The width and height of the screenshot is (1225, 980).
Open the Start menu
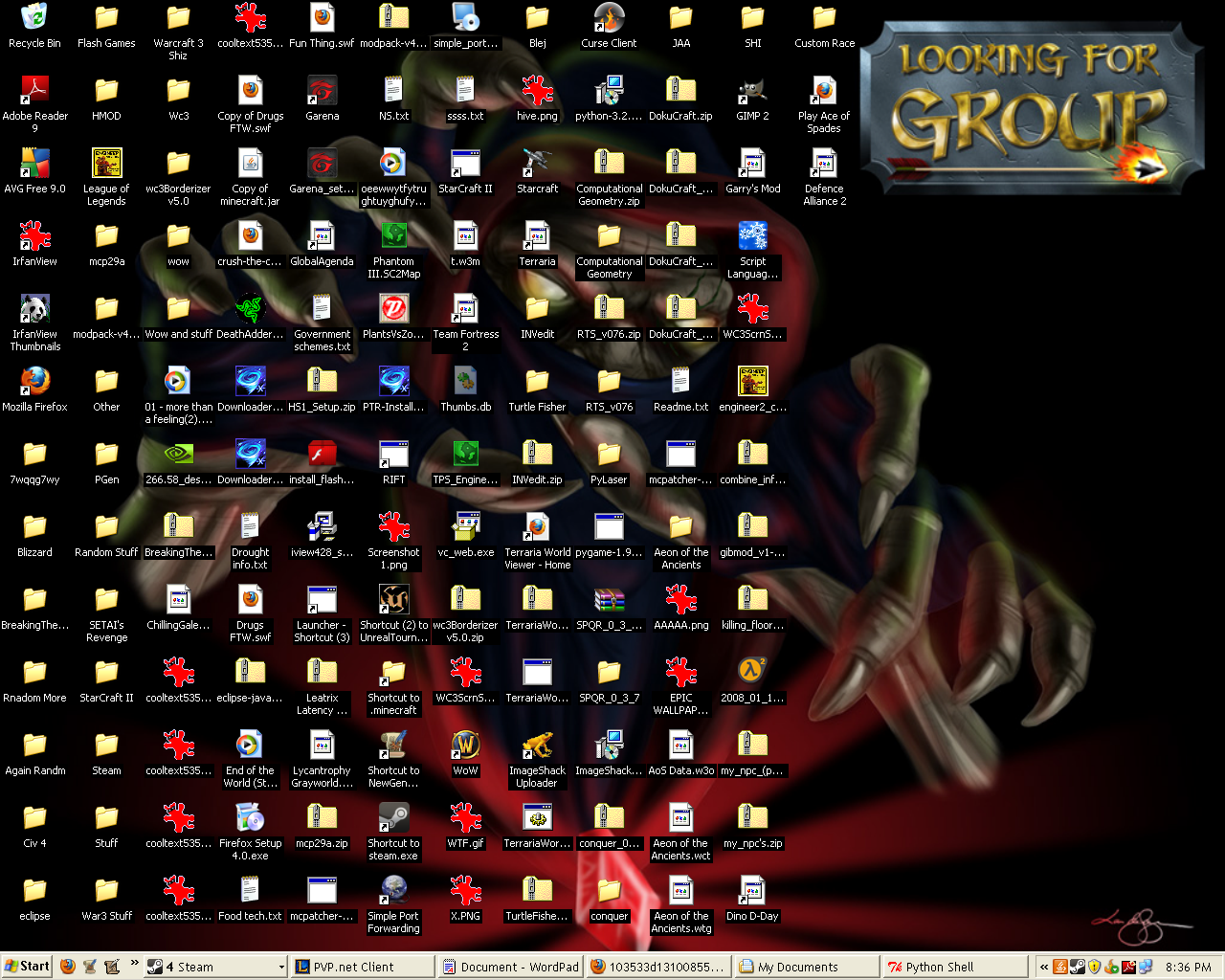[27, 967]
